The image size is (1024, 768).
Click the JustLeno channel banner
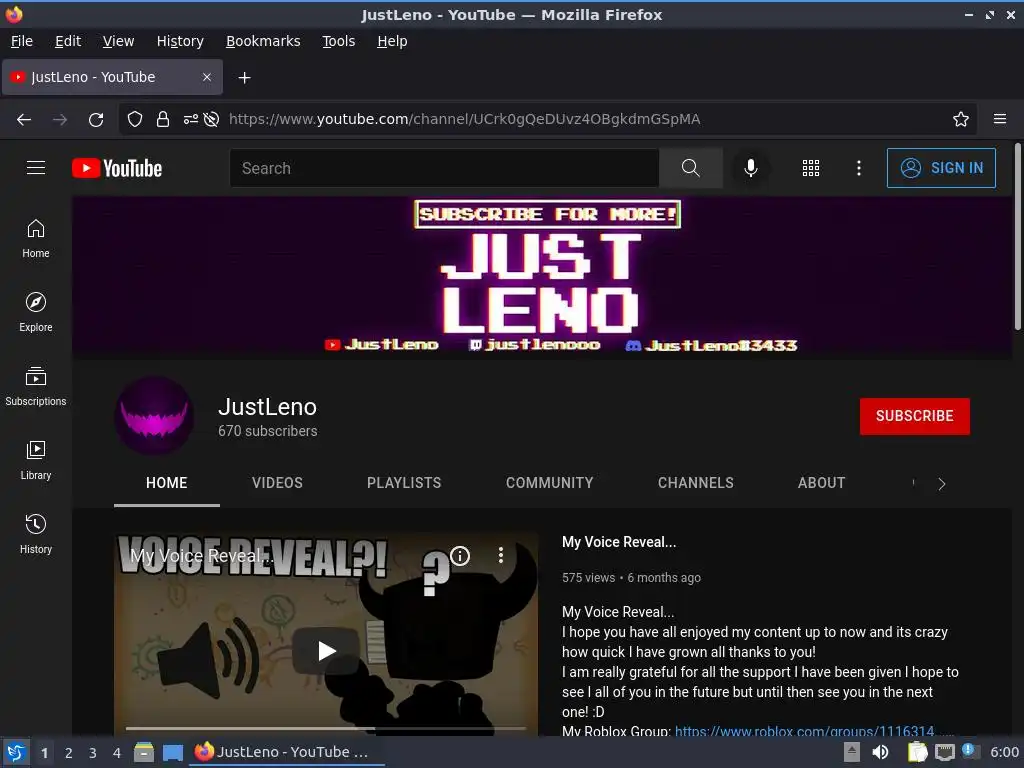point(542,278)
